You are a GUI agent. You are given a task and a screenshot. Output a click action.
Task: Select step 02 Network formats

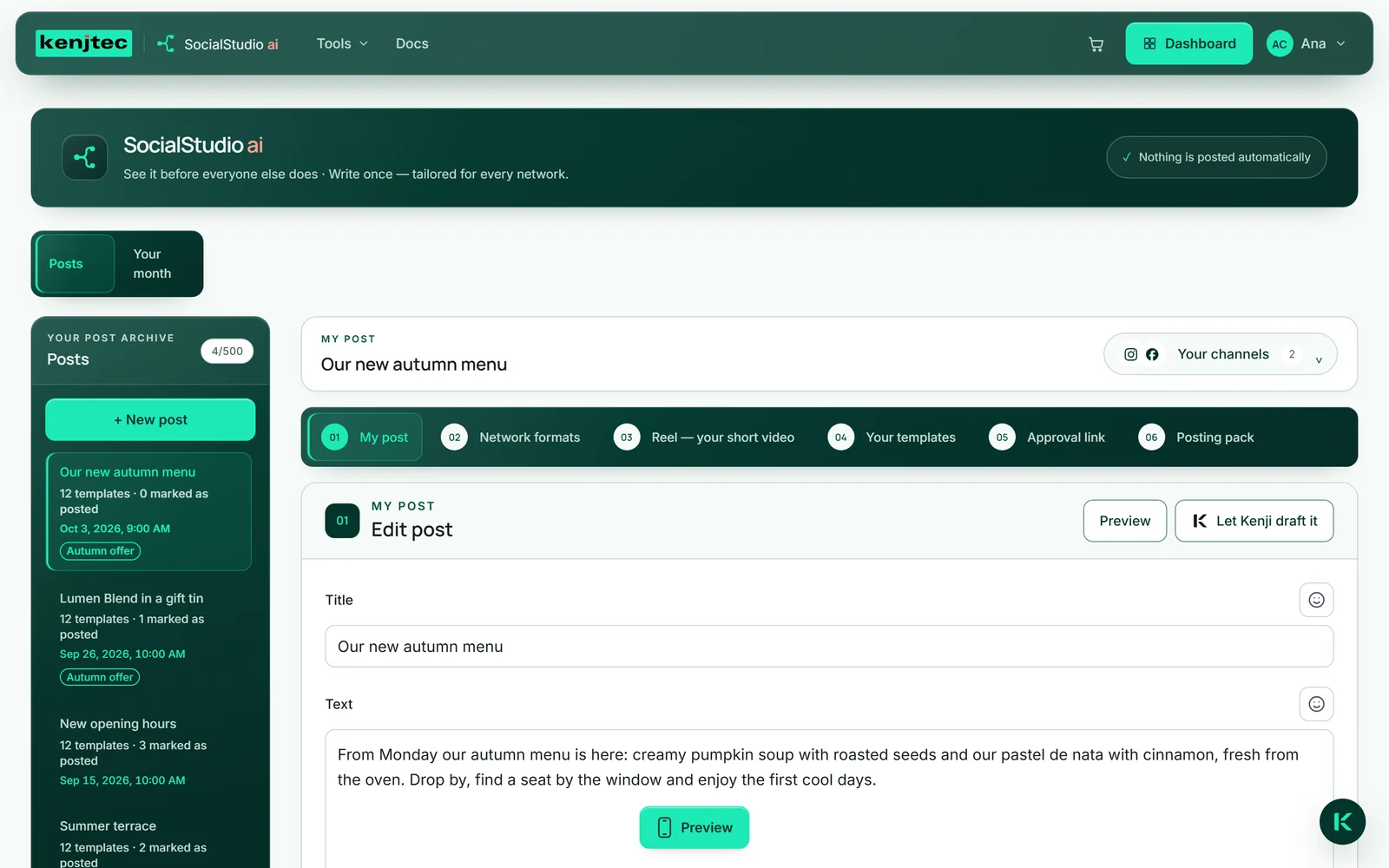511,437
